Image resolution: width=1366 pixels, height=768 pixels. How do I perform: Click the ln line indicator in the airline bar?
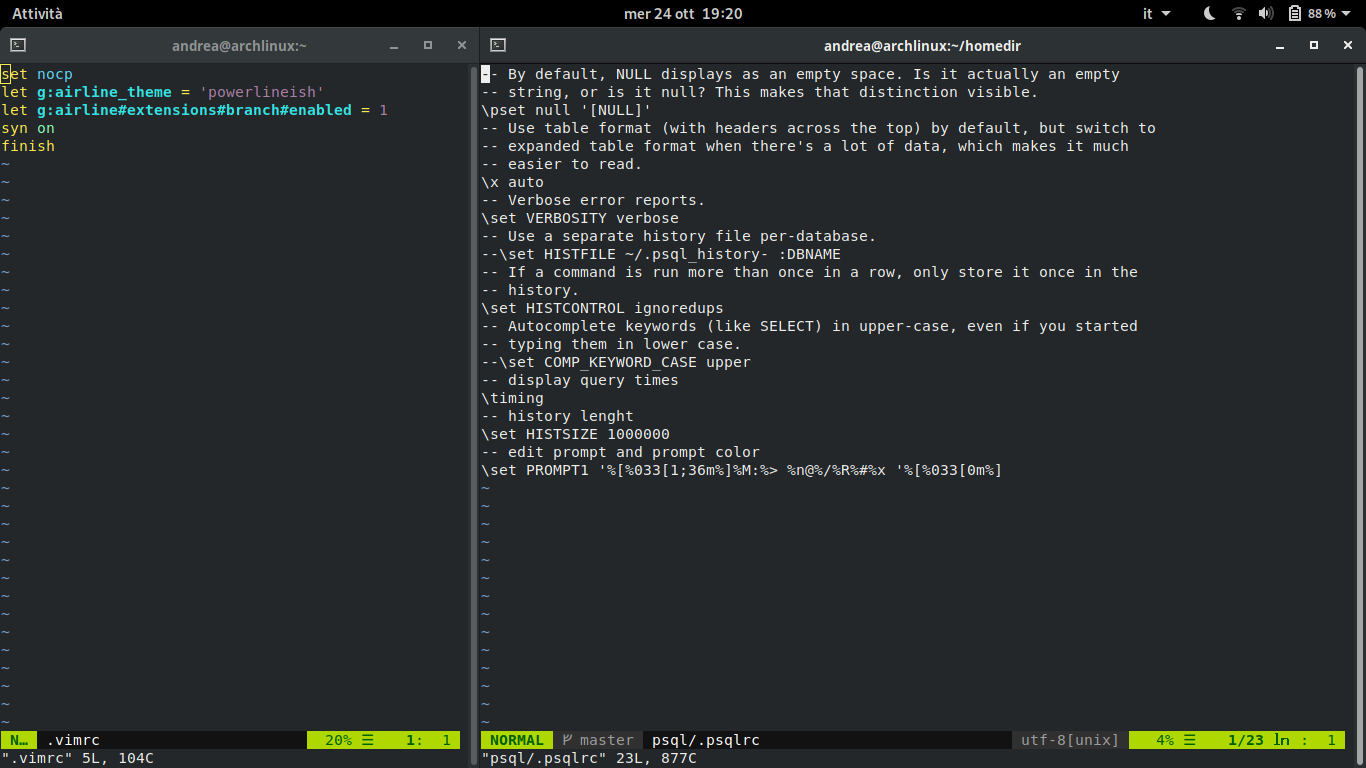point(1283,740)
